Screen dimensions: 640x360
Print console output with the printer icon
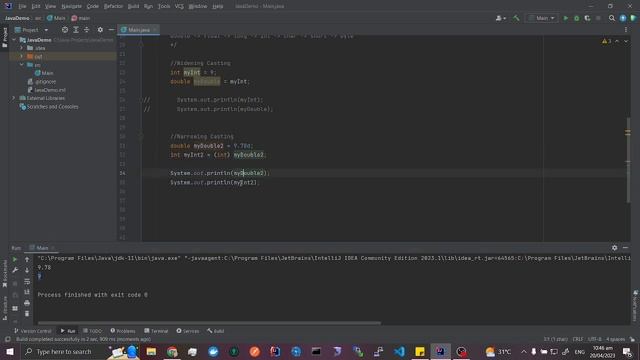click(27, 303)
